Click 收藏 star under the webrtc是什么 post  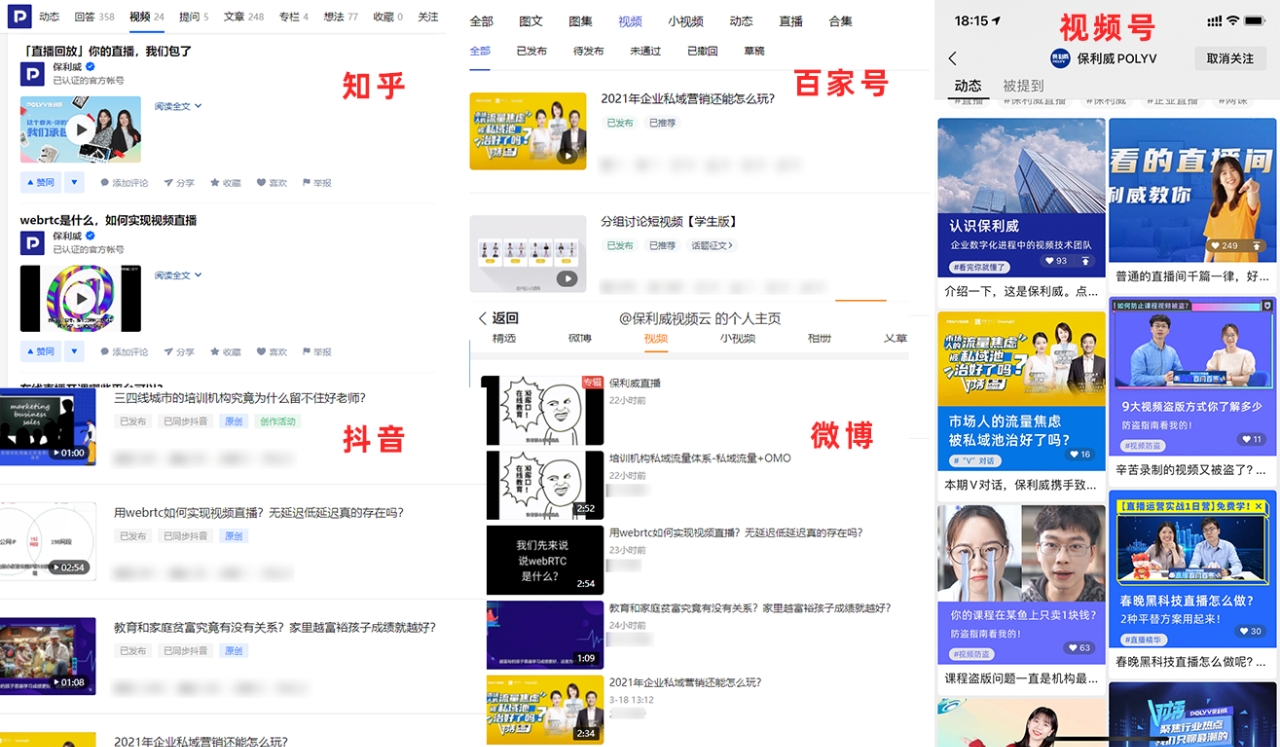pyautogui.click(x=225, y=352)
